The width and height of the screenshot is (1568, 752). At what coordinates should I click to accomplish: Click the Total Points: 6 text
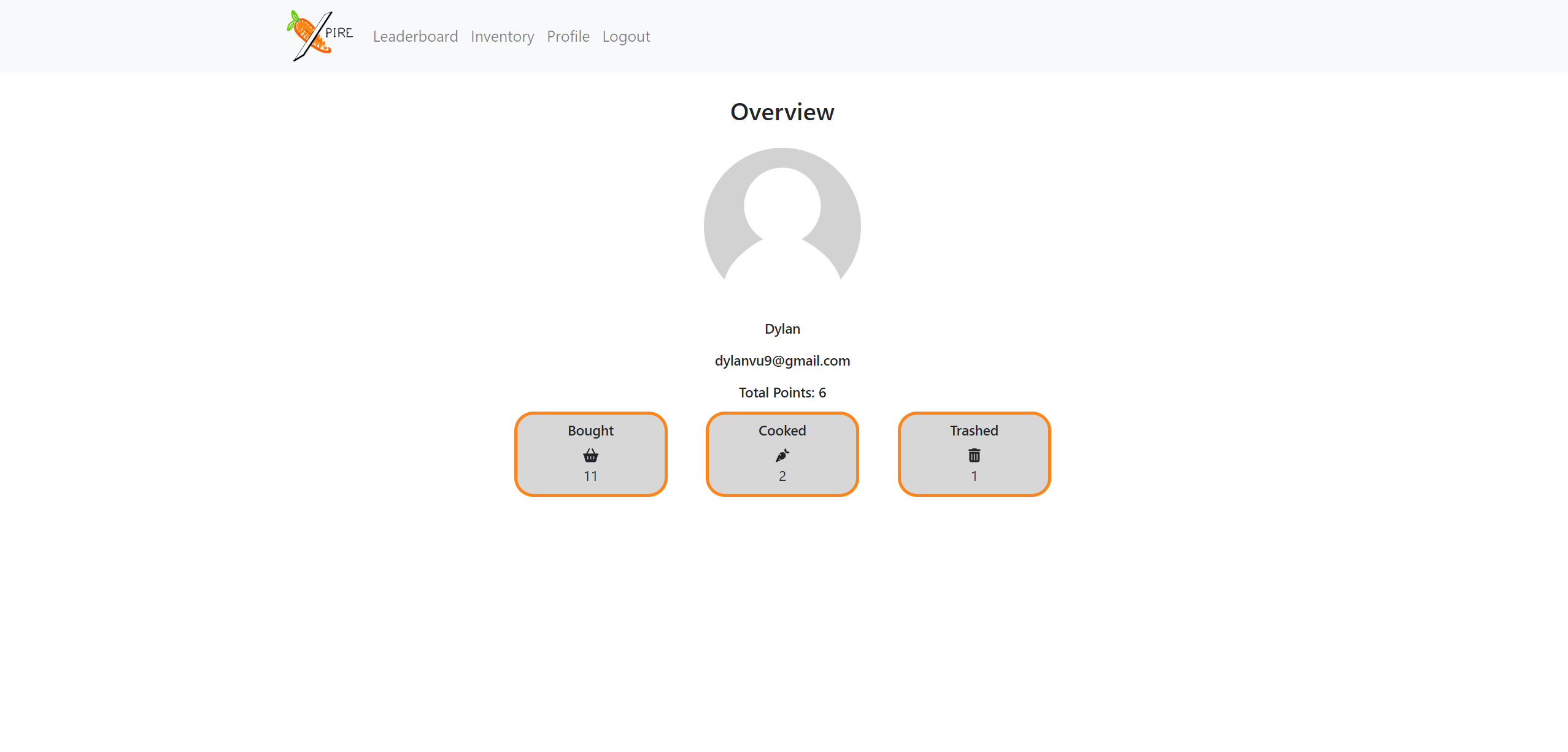(x=782, y=393)
